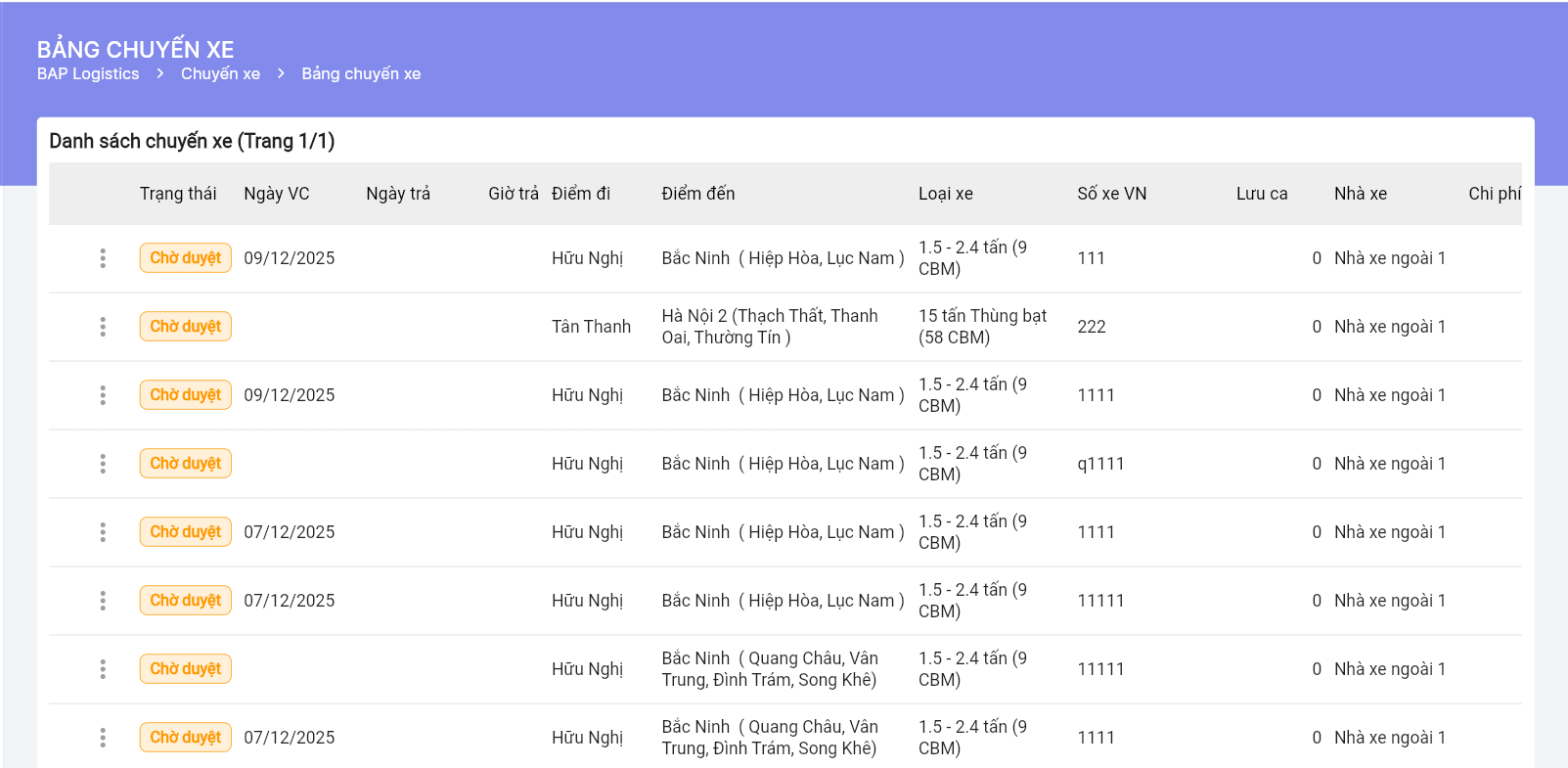Click Chờ duyệt status badge in first row
This screenshot has height=768, width=1568.
tap(185, 258)
